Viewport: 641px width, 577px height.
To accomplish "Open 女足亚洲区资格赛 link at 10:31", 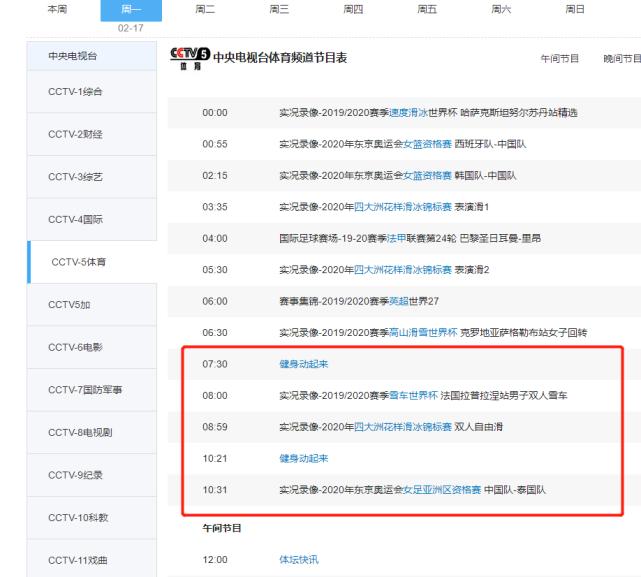I will tap(442, 490).
